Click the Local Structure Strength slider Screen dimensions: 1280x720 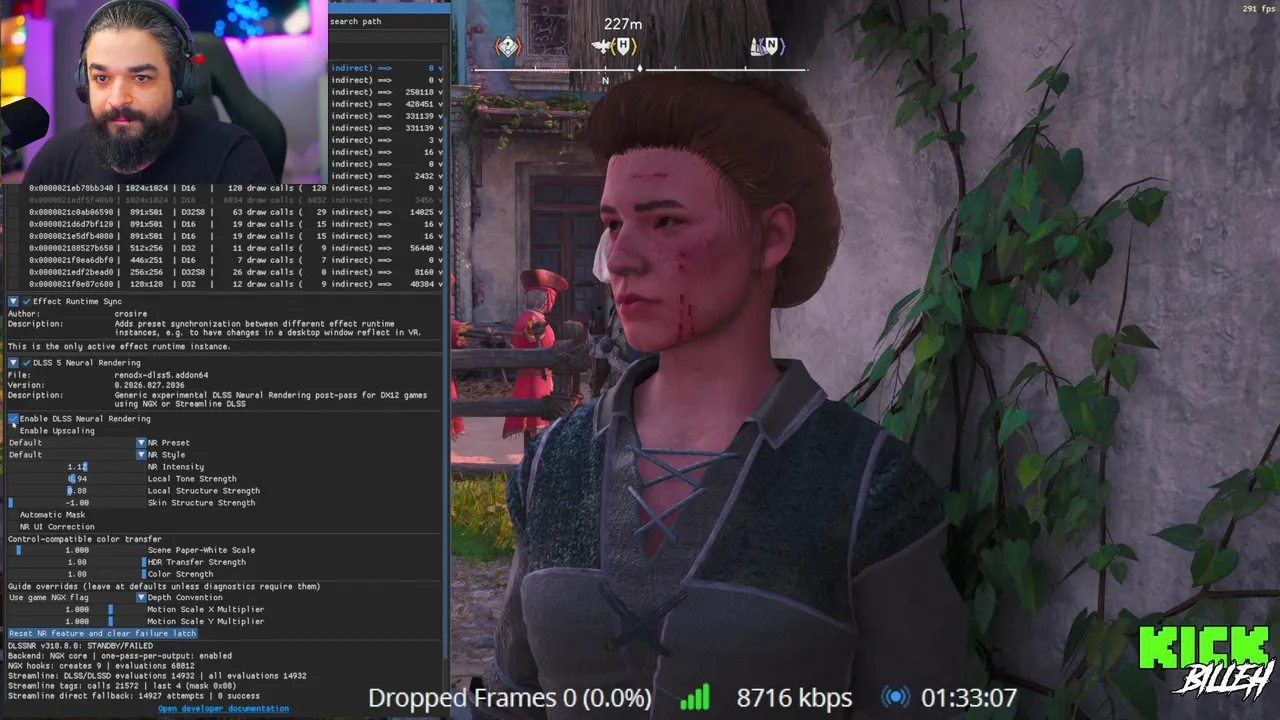point(77,491)
